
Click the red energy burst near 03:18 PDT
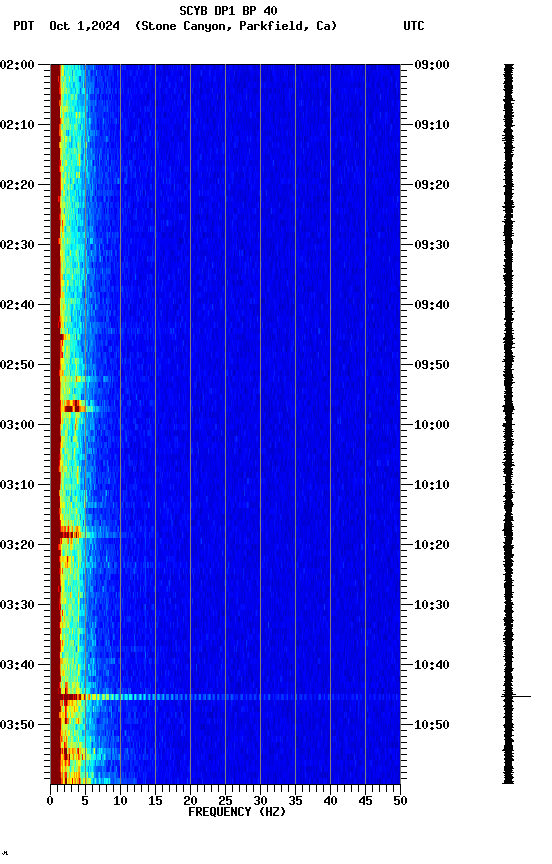pos(70,533)
